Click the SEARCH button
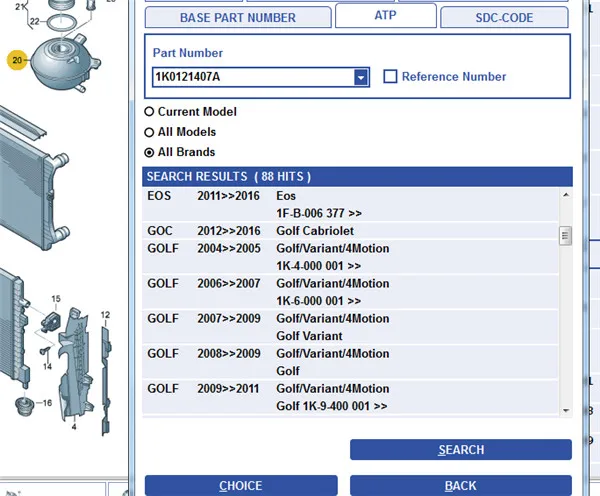The width and height of the screenshot is (600, 496). (461, 450)
